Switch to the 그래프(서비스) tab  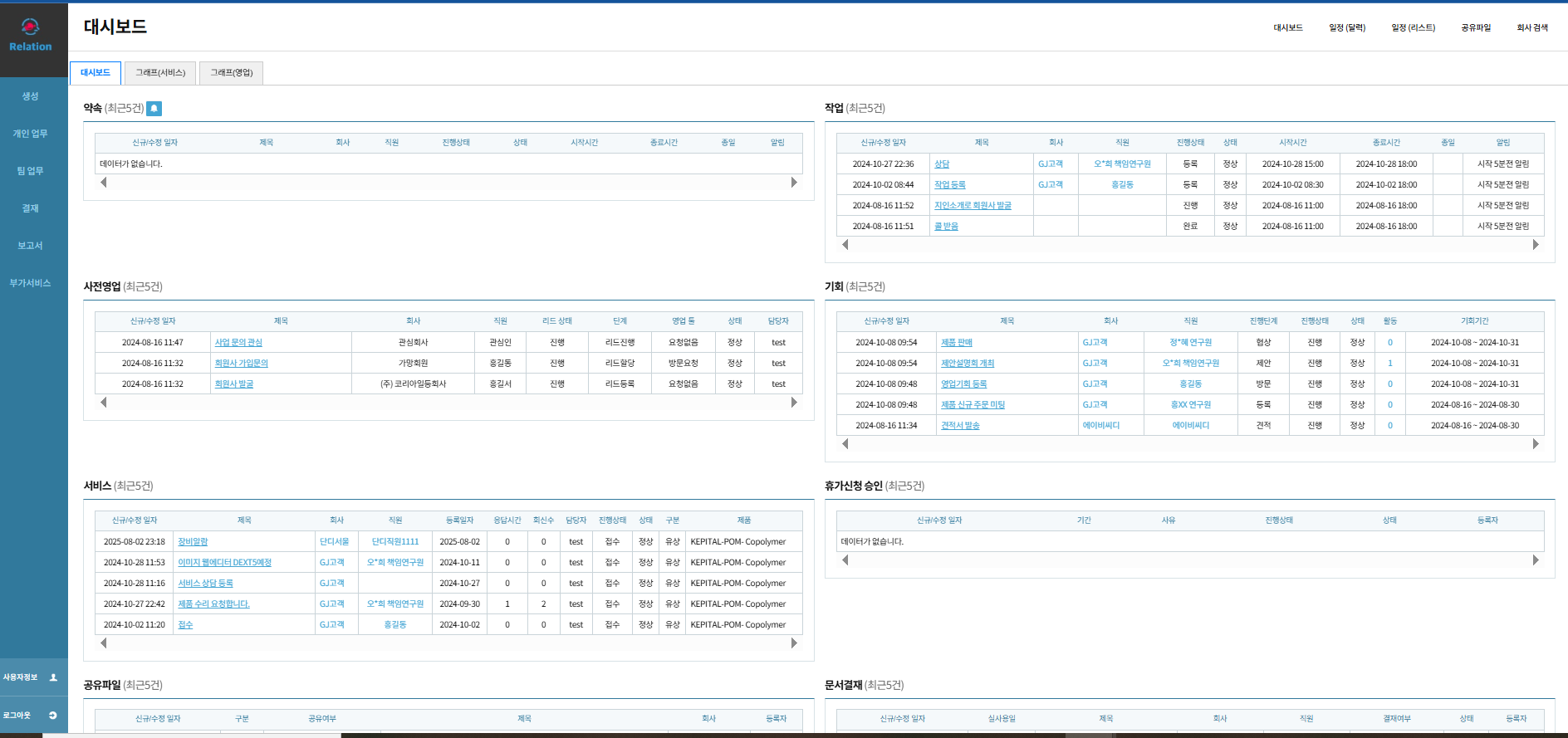click(160, 73)
